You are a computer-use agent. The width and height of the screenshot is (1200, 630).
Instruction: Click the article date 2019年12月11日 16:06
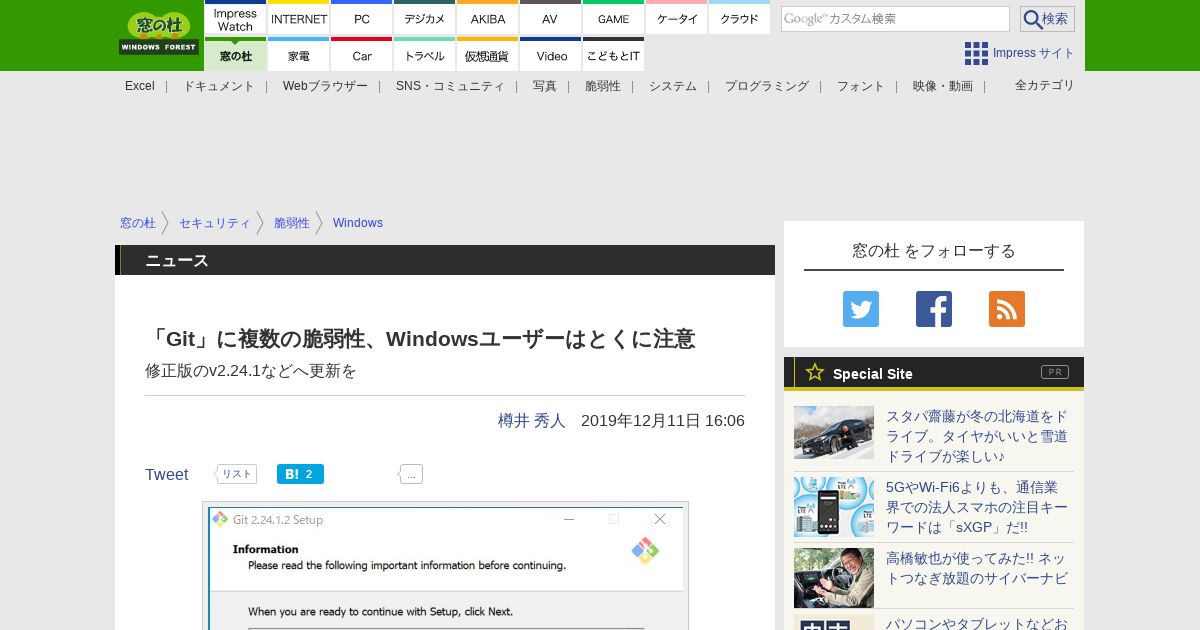663,421
